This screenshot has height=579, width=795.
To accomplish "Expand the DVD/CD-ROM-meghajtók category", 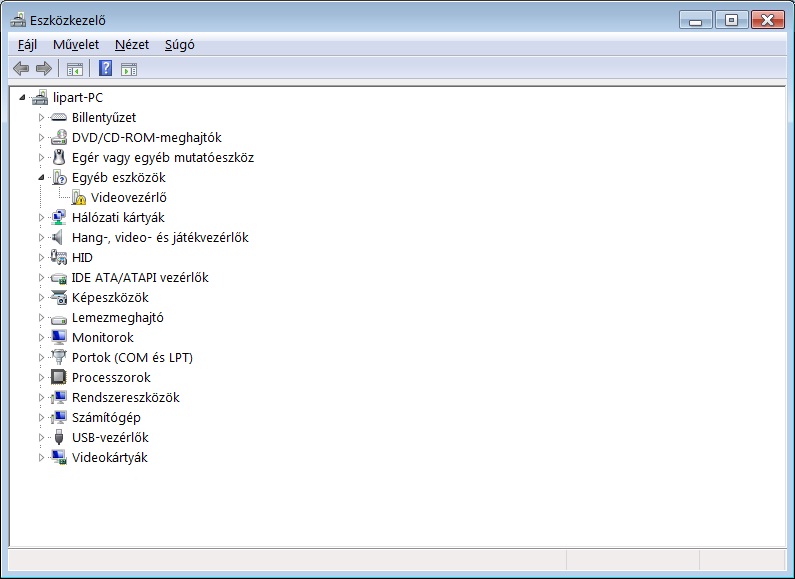I will 42,137.
